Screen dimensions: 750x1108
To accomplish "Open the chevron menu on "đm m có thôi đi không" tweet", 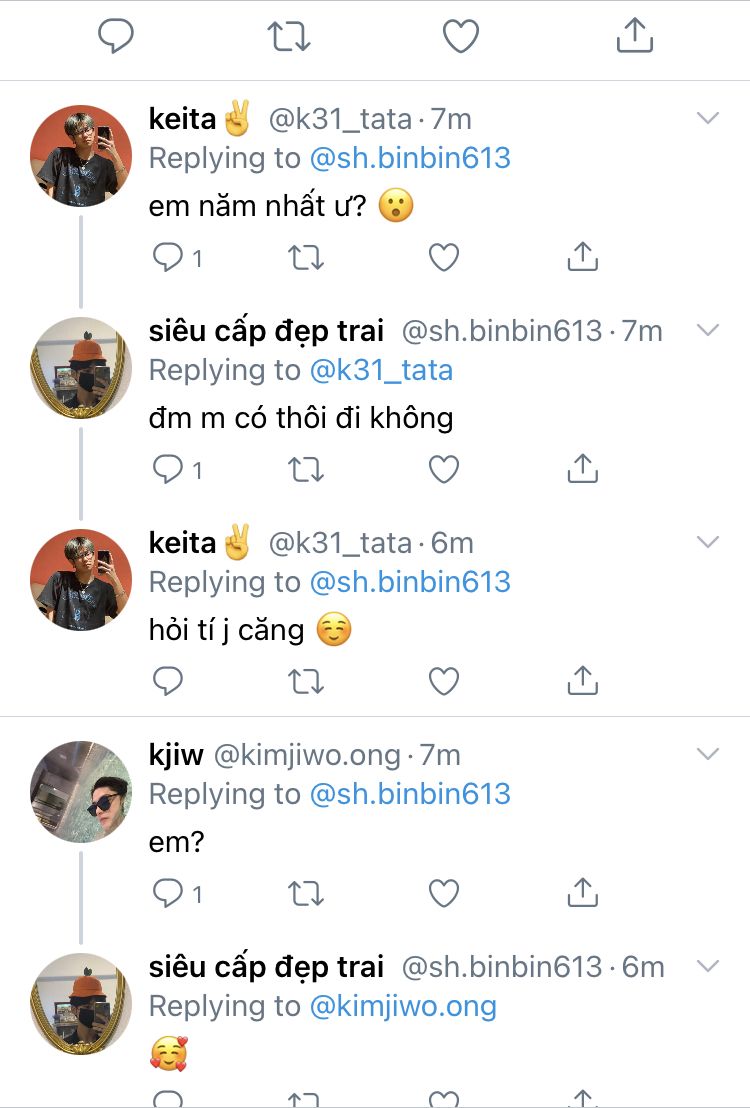I will pos(708,330).
